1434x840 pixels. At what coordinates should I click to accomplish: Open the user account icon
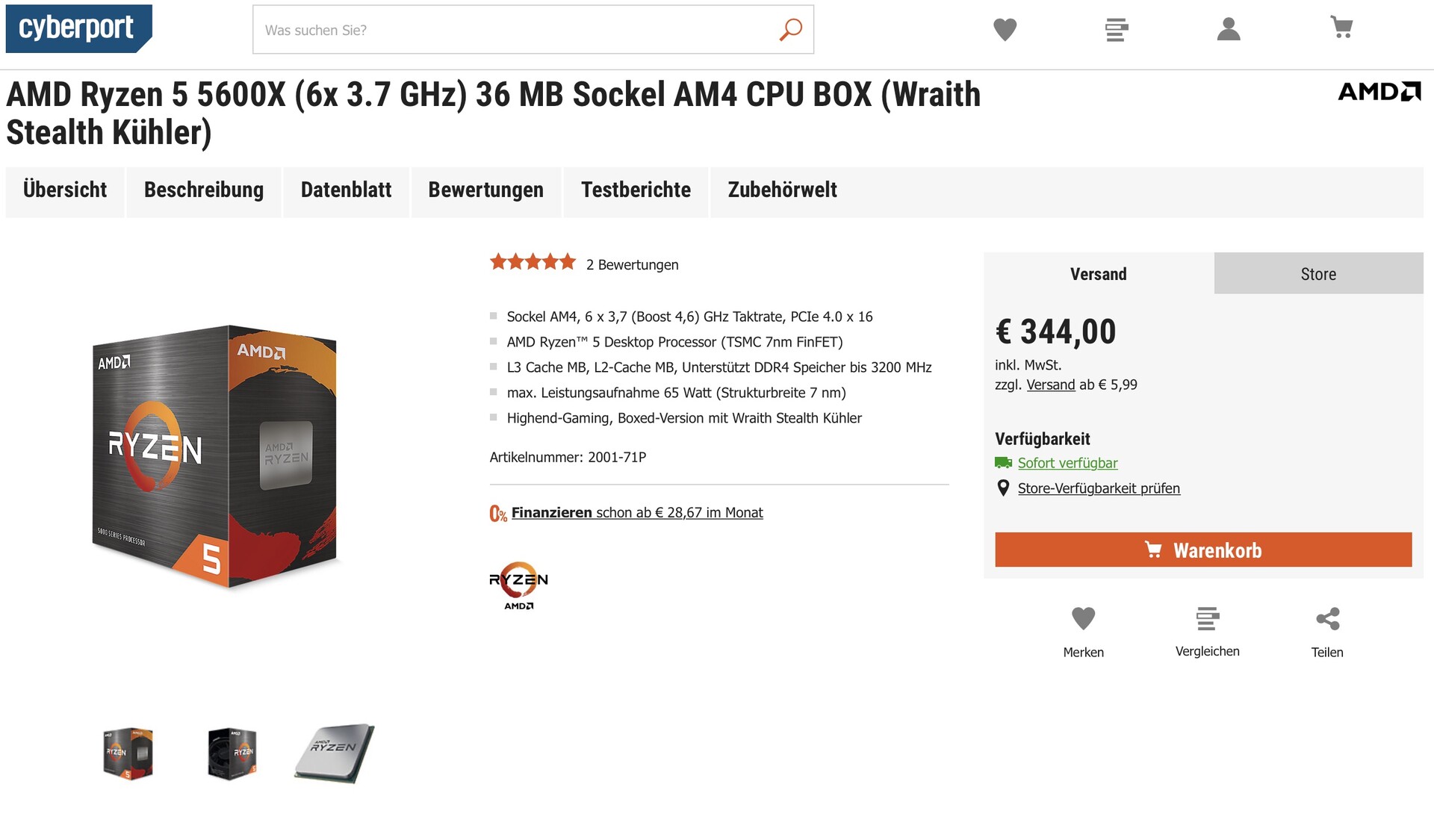(x=1229, y=29)
